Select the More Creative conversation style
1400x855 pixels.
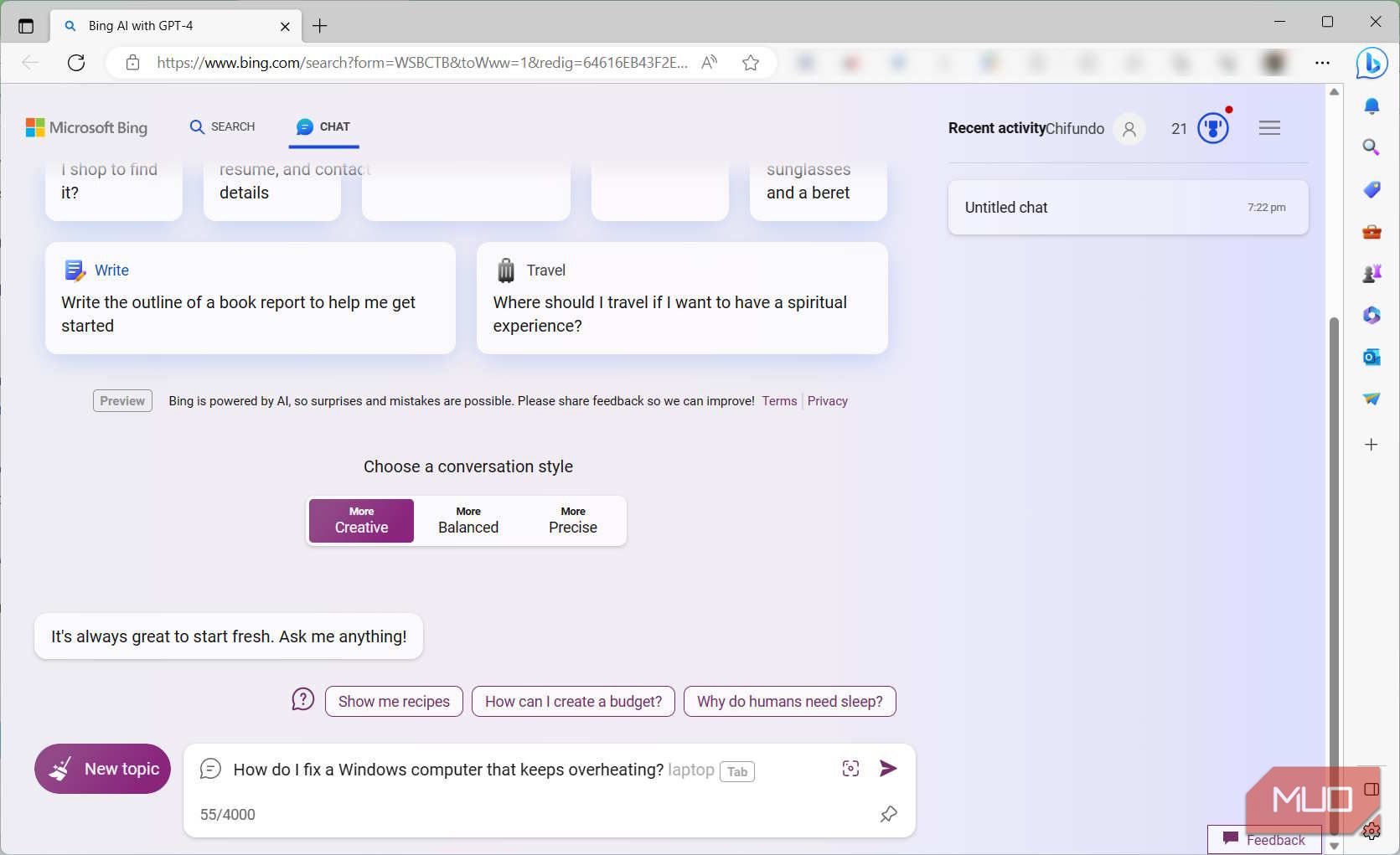tap(360, 520)
